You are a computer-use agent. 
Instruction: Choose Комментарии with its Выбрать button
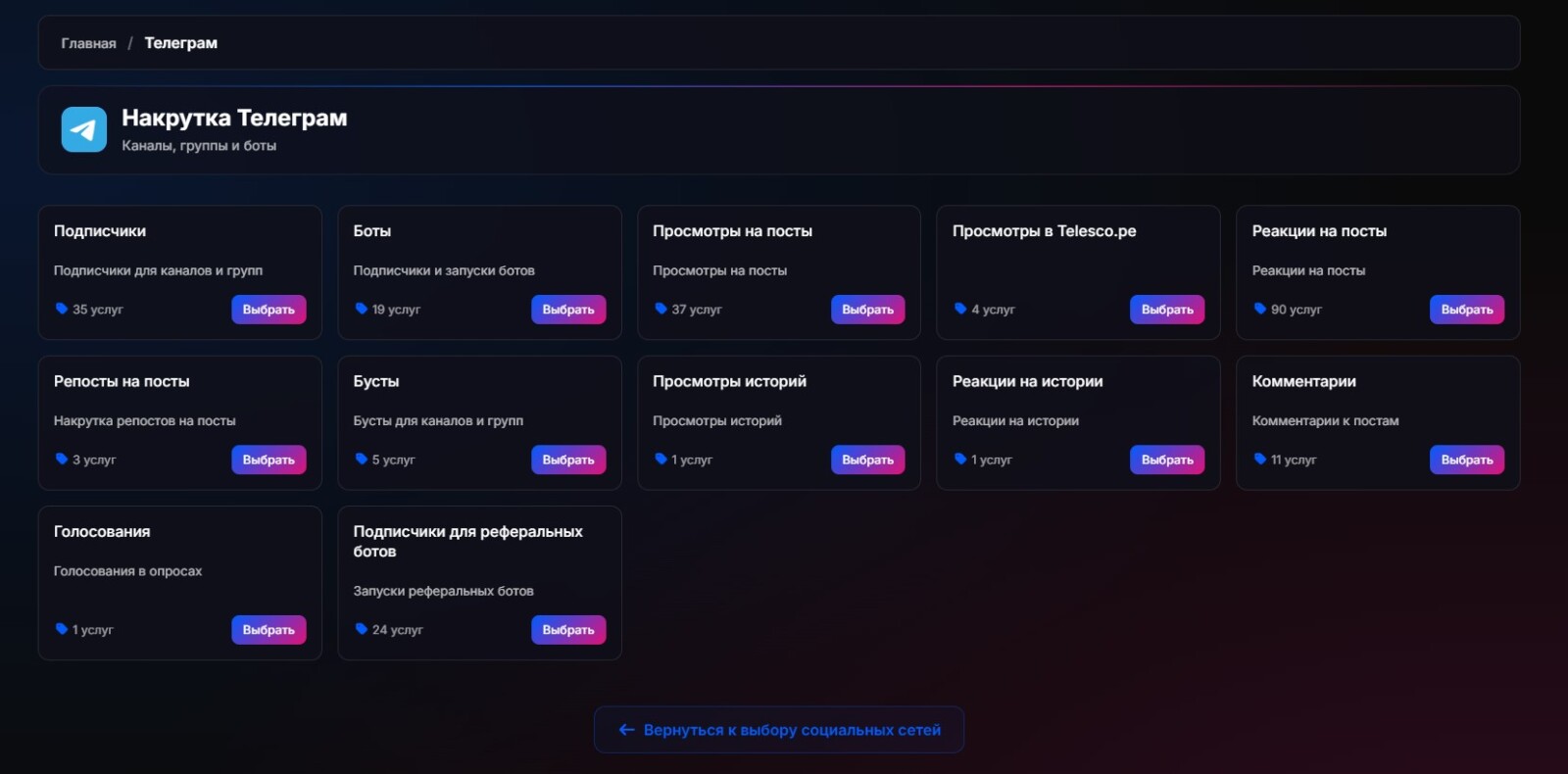[x=1466, y=460]
